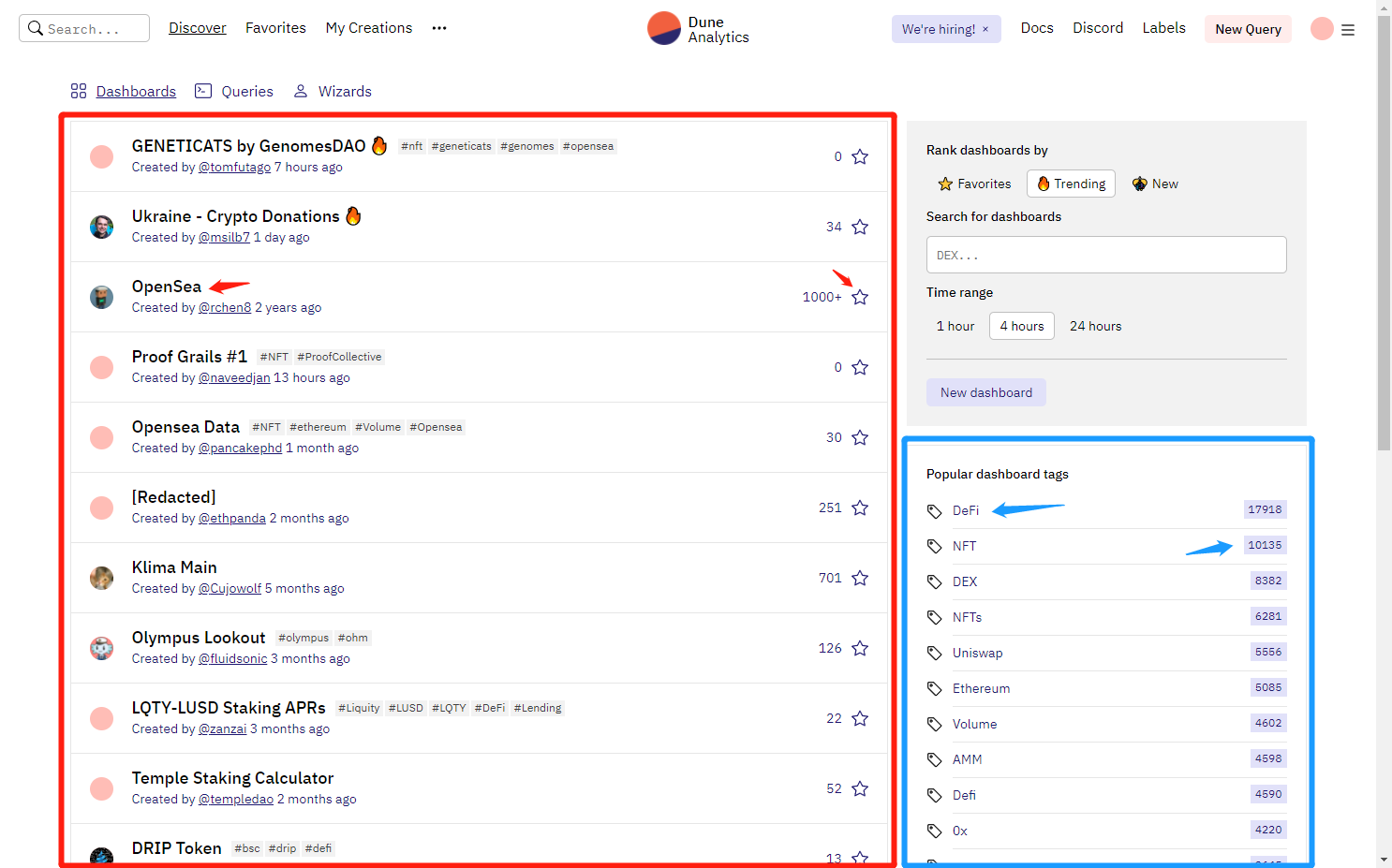Click the Queries terminal icon

point(203,91)
